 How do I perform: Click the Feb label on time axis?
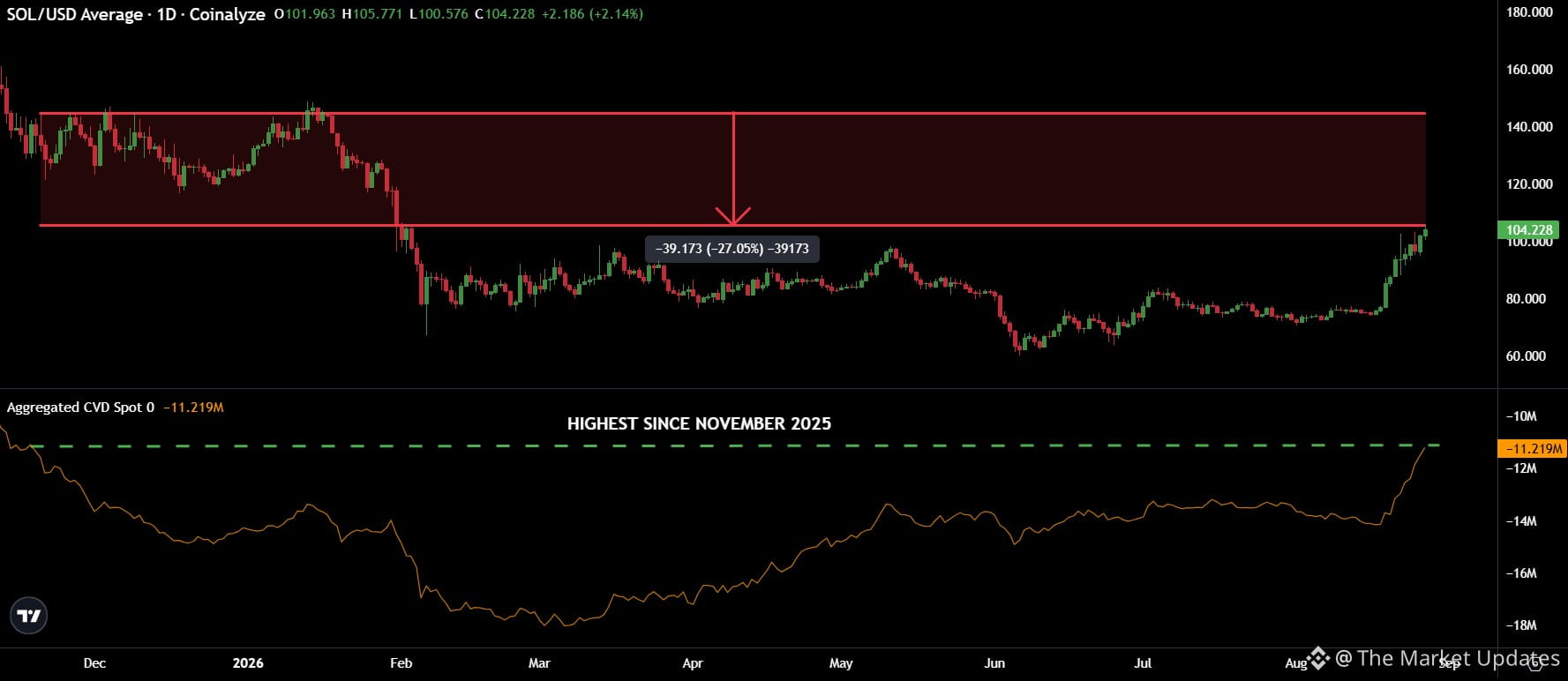tap(401, 663)
